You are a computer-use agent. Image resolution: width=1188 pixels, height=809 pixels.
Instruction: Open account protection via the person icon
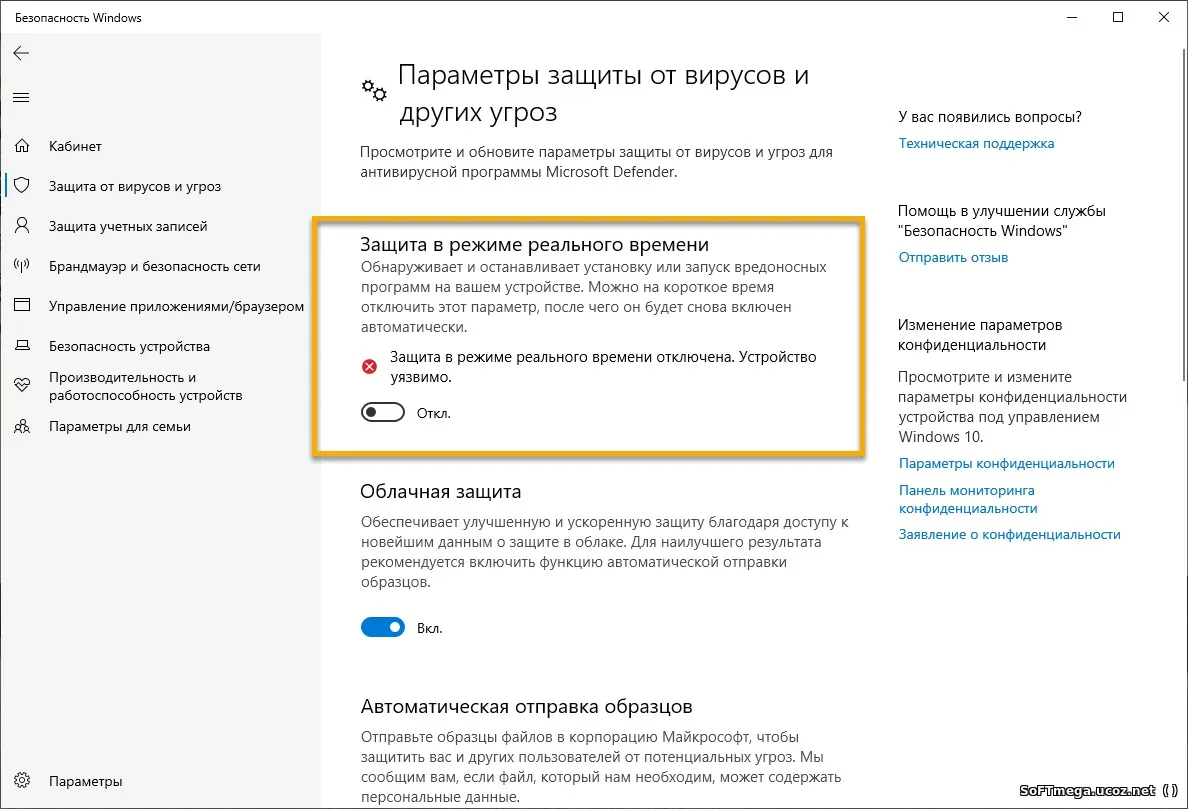(x=22, y=226)
